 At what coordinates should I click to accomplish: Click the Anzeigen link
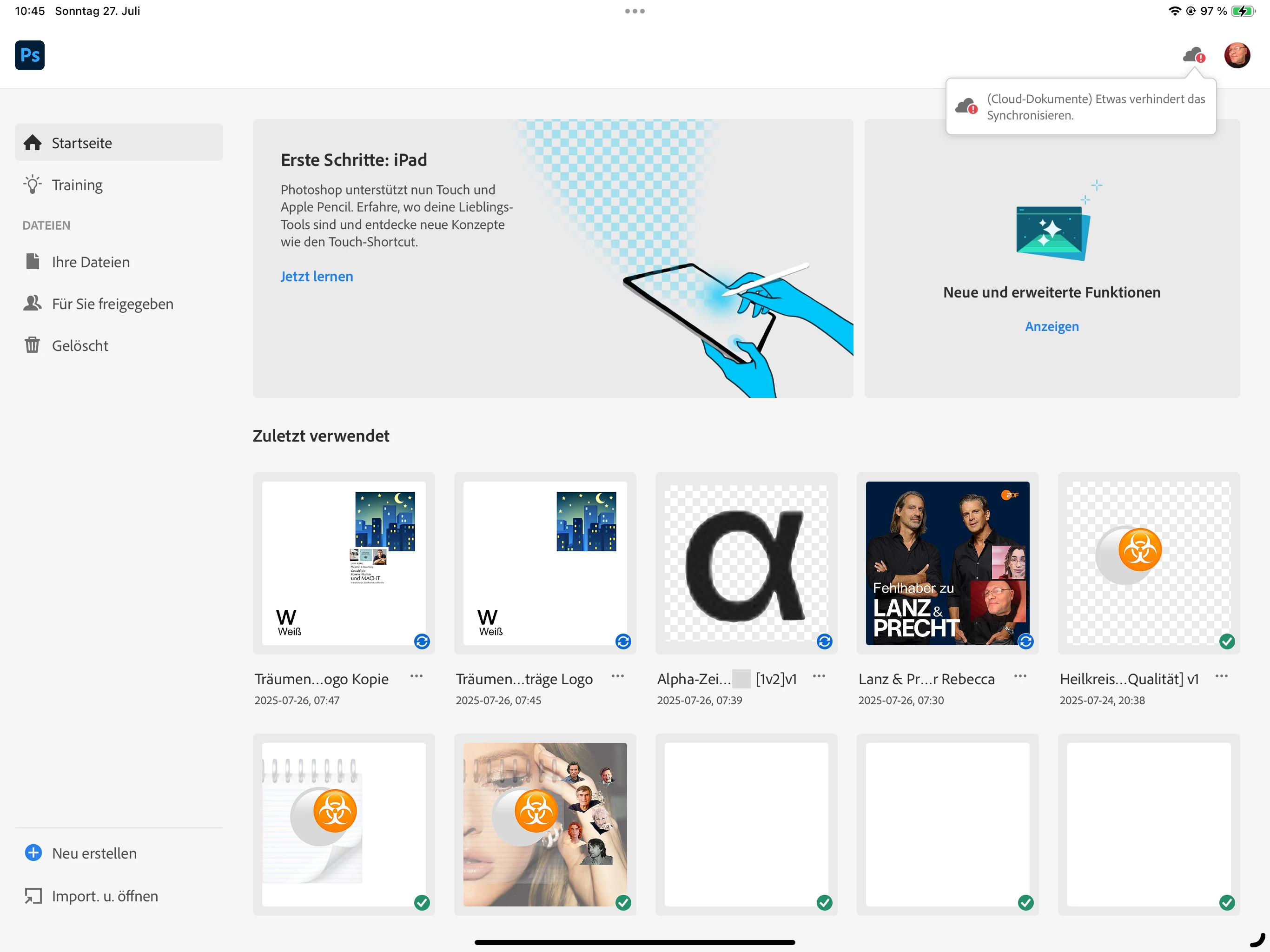[x=1051, y=326]
